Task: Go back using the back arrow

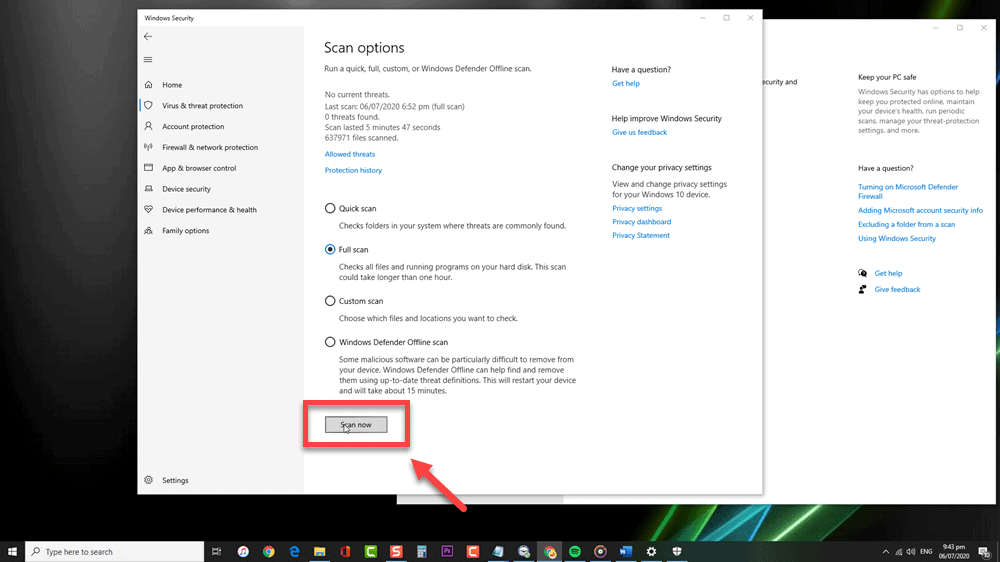Action: click(x=148, y=36)
